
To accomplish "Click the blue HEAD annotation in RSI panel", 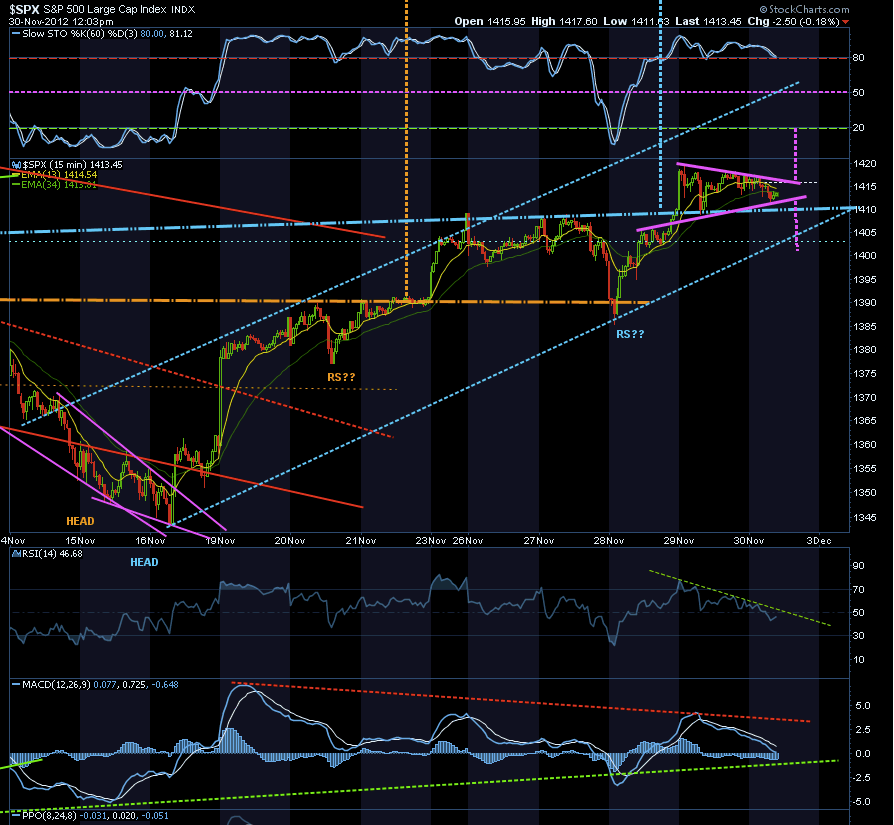I will [x=144, y=562].
